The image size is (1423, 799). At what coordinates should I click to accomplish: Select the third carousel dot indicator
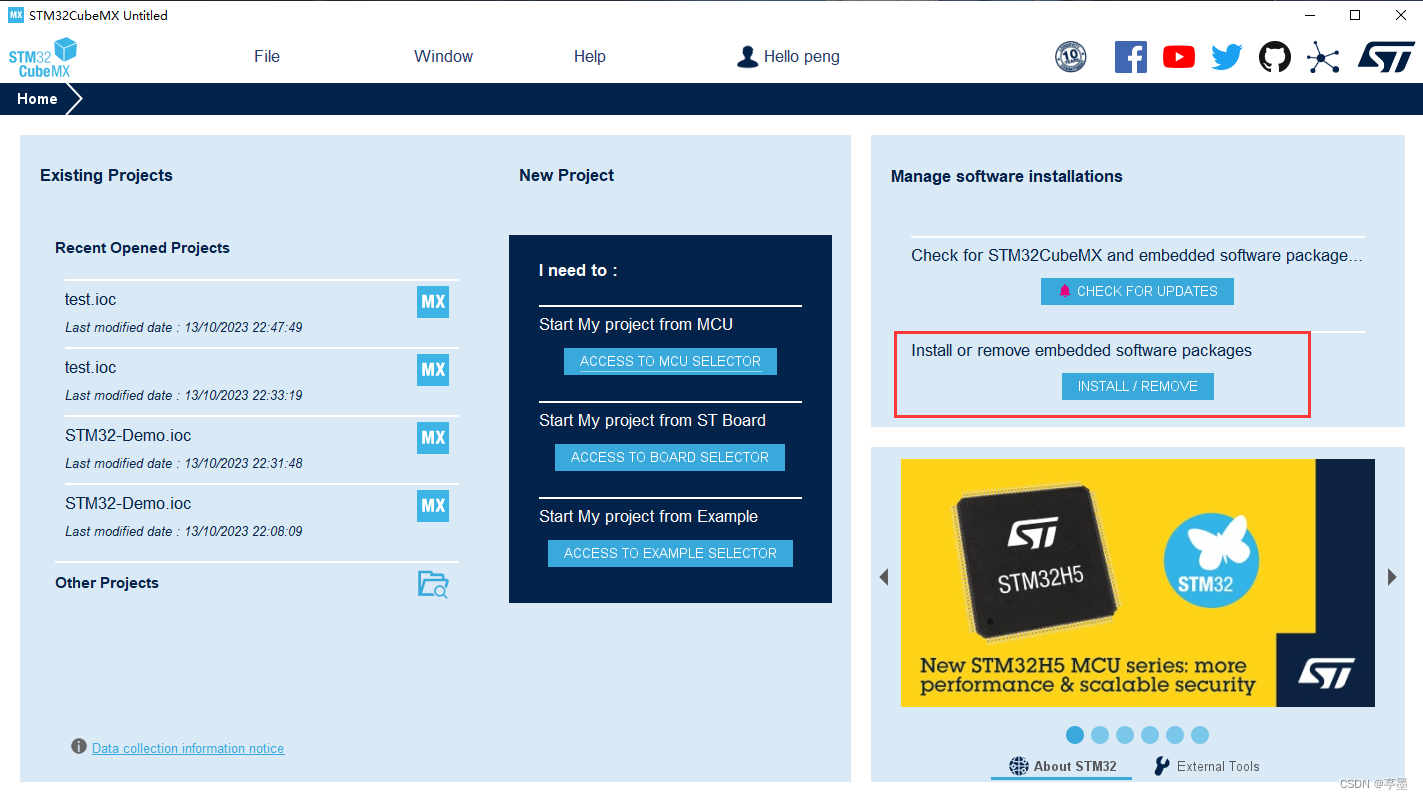(1125, 735)
